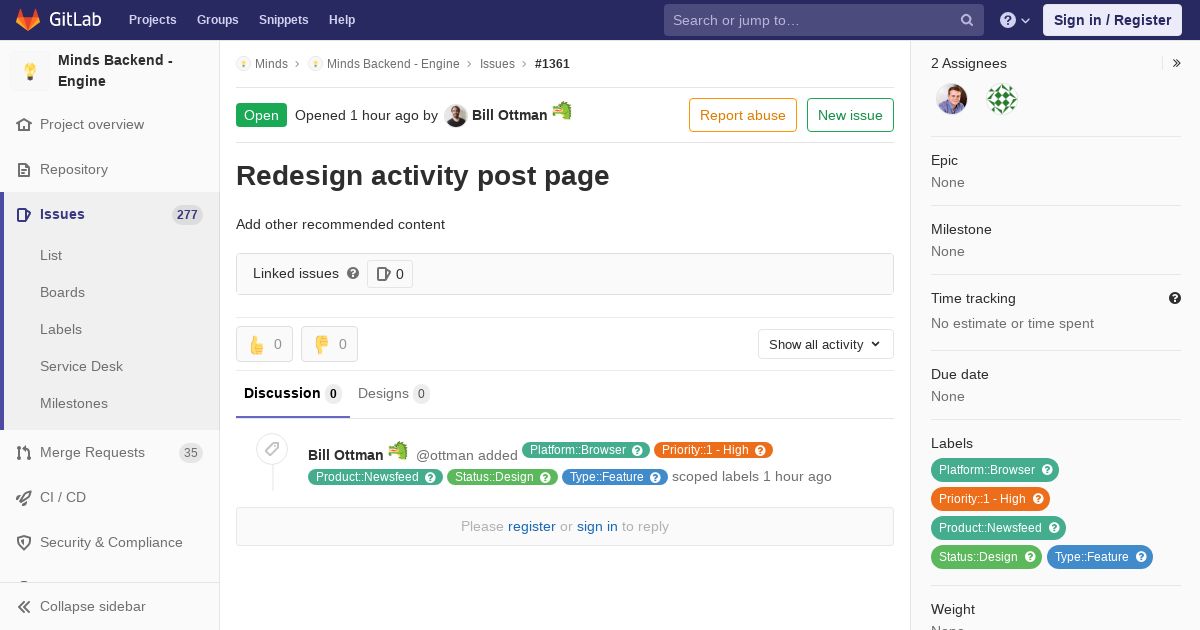Give a thumbs up reaction

[x=264, y=344]
